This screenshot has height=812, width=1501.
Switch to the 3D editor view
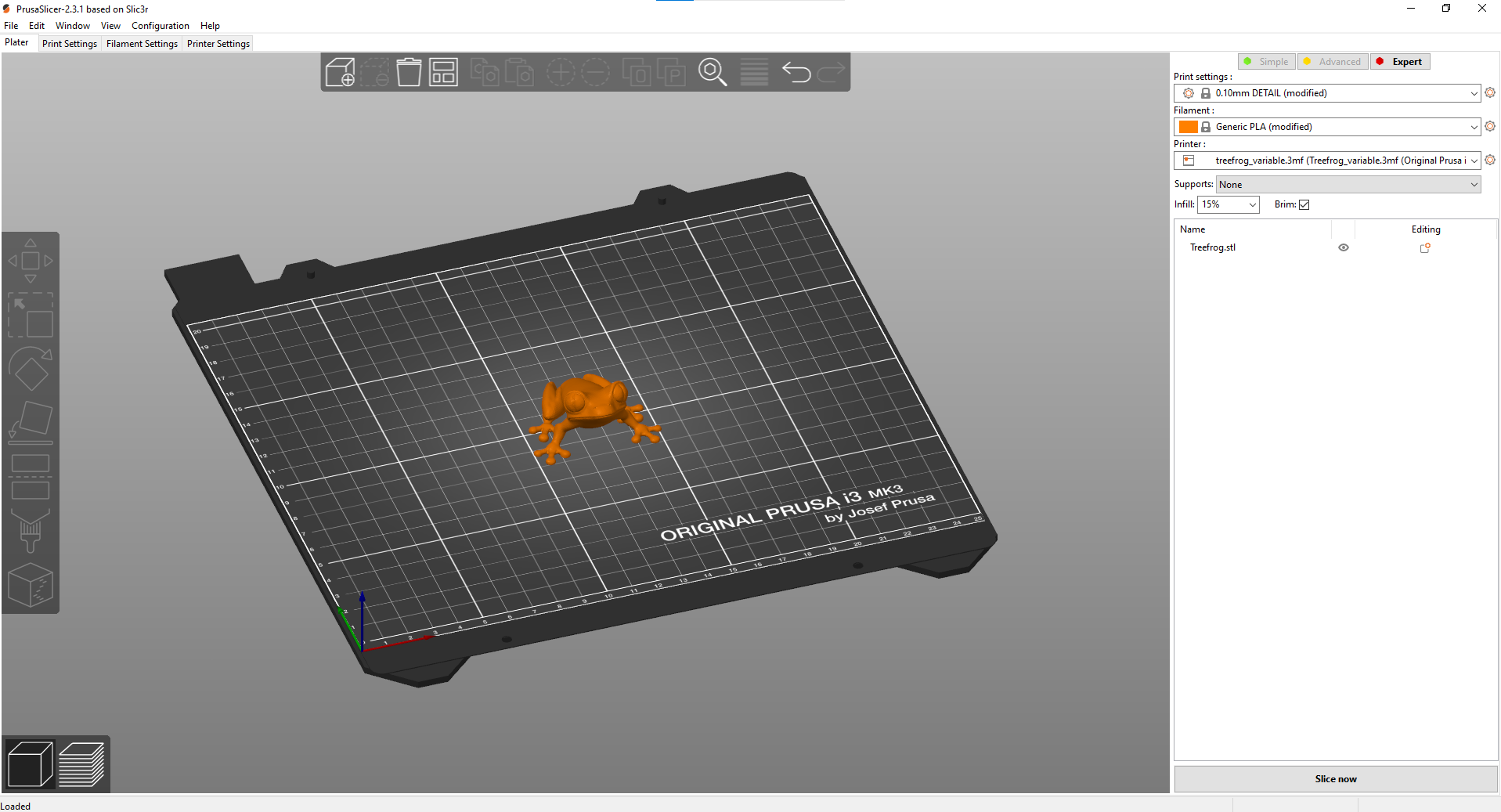click(30, 764)
